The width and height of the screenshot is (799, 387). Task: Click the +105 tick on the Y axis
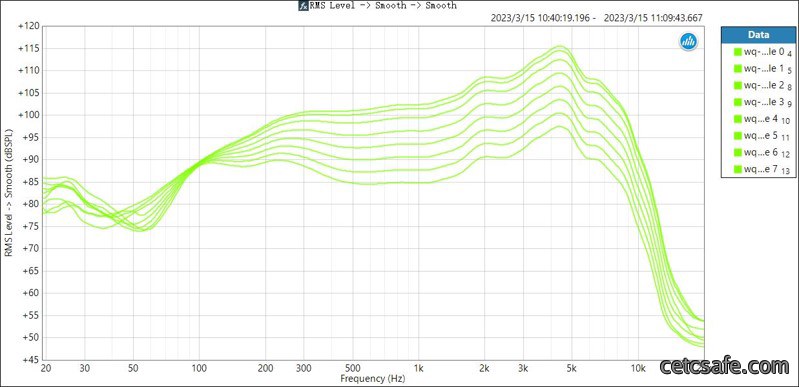tap(29, 93)
